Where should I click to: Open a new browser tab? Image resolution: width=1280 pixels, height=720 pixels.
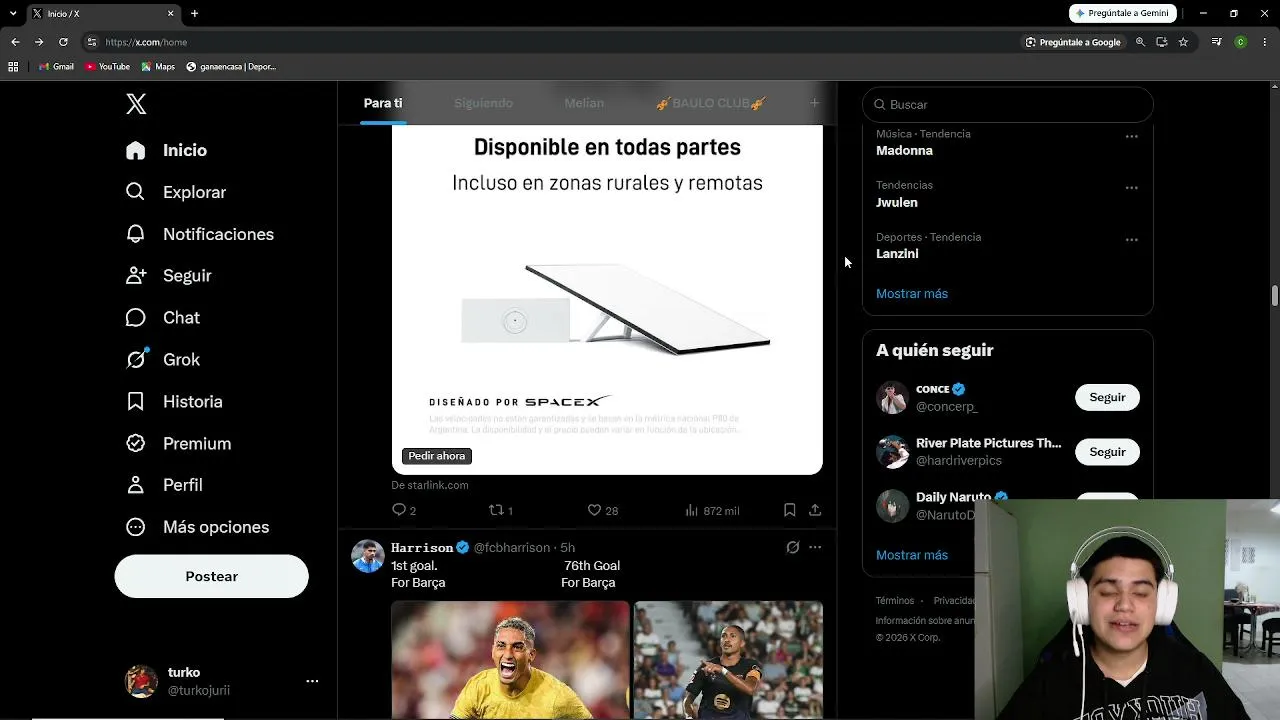(x=195, y=14)
